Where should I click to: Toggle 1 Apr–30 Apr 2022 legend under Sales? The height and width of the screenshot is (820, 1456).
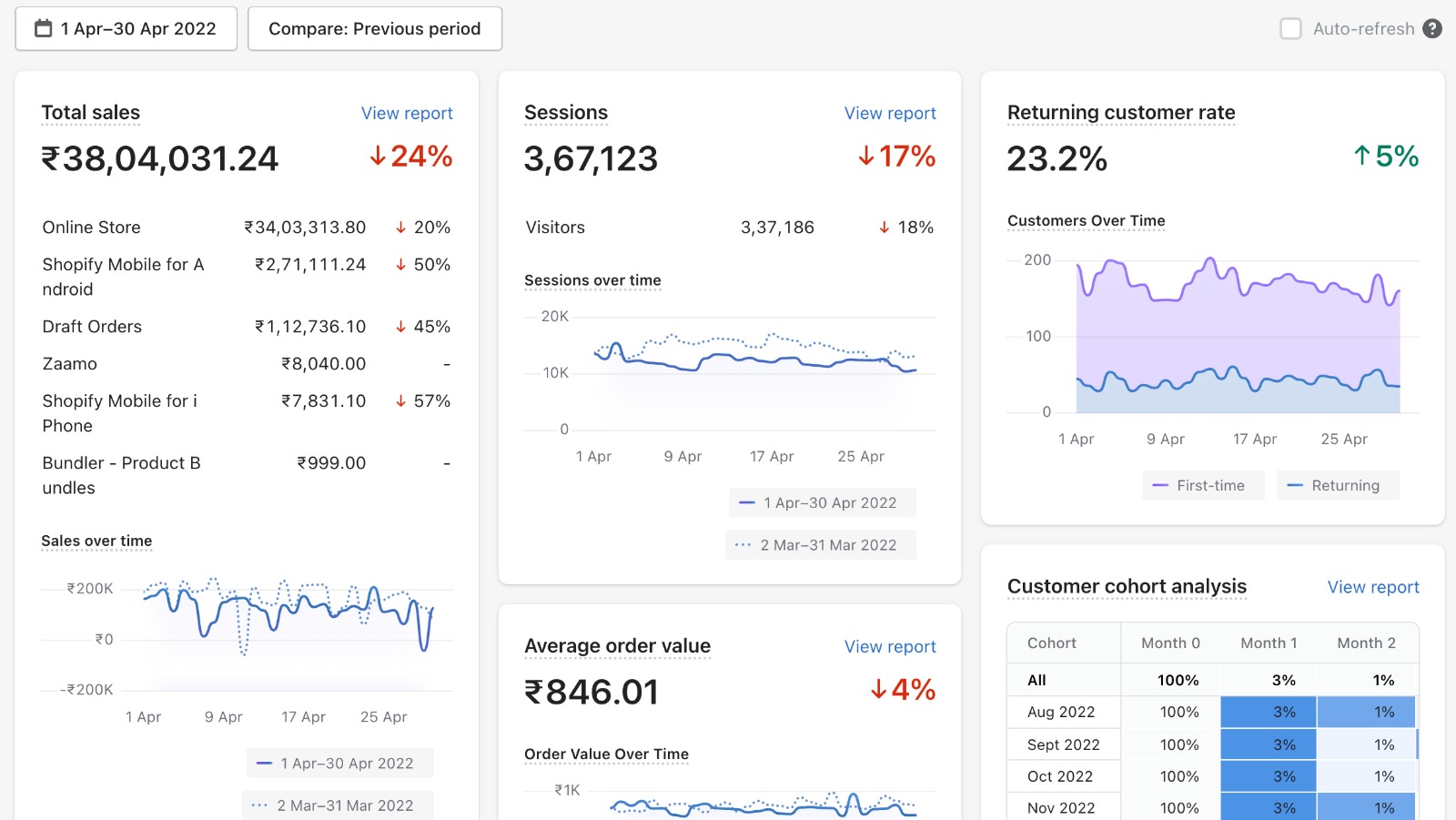pyautogui.click(x=339, y=764)
